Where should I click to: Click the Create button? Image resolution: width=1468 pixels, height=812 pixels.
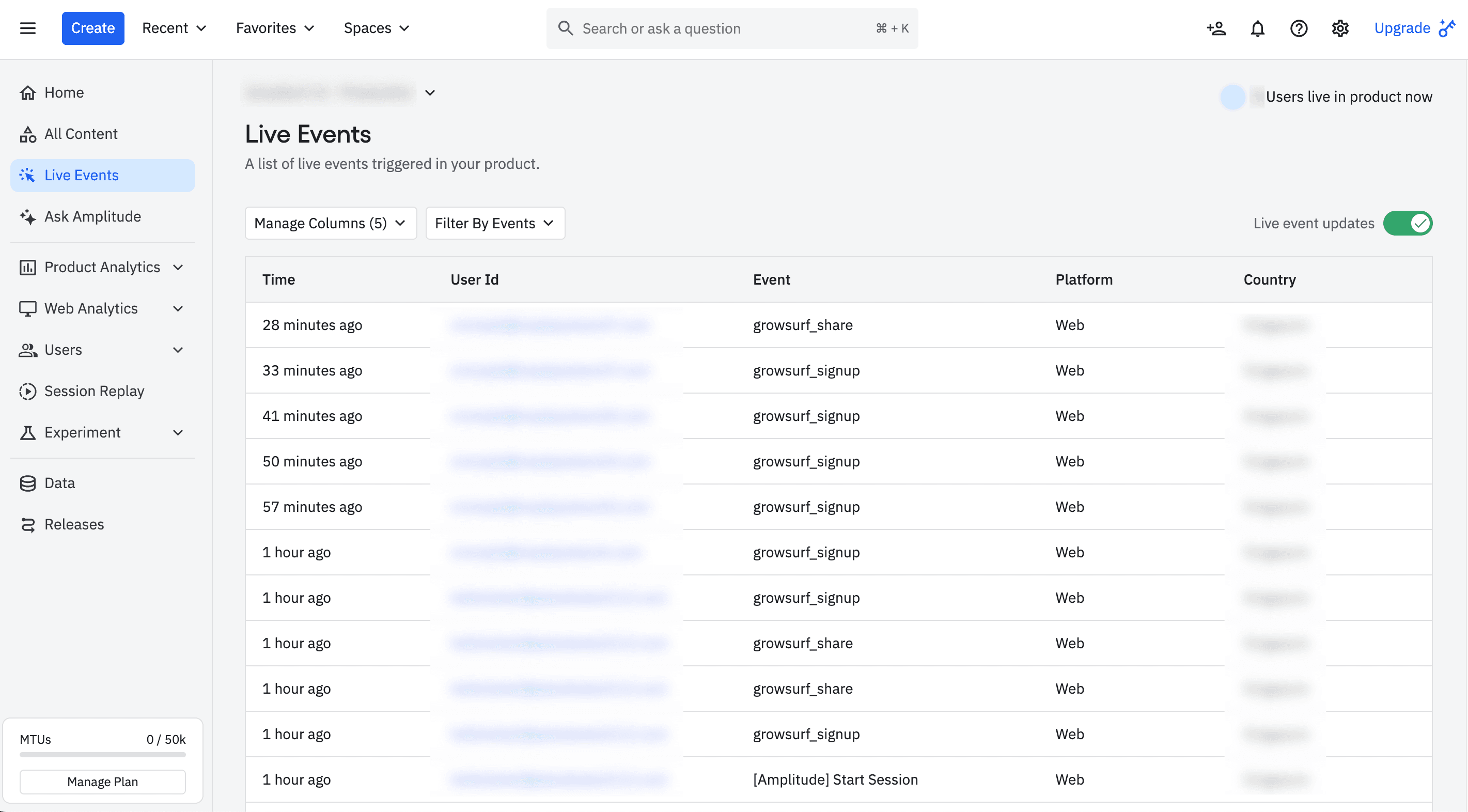pyautogui.click(x=93, y=28)
